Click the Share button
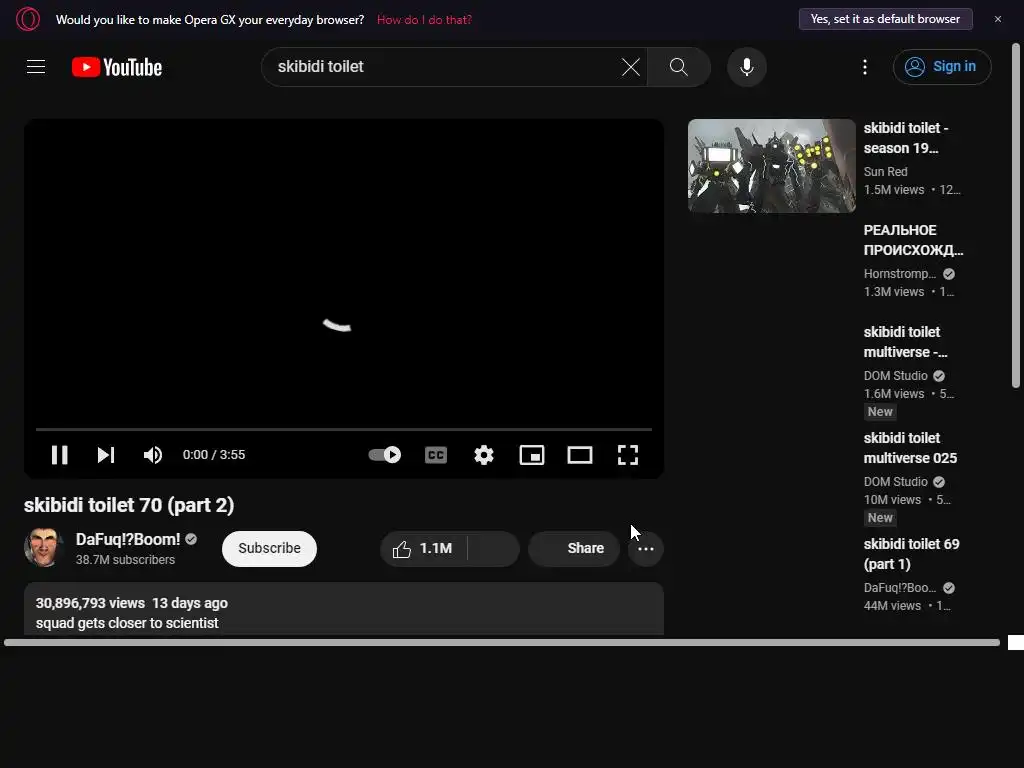The image size is (1024, 768). point(573,549)
